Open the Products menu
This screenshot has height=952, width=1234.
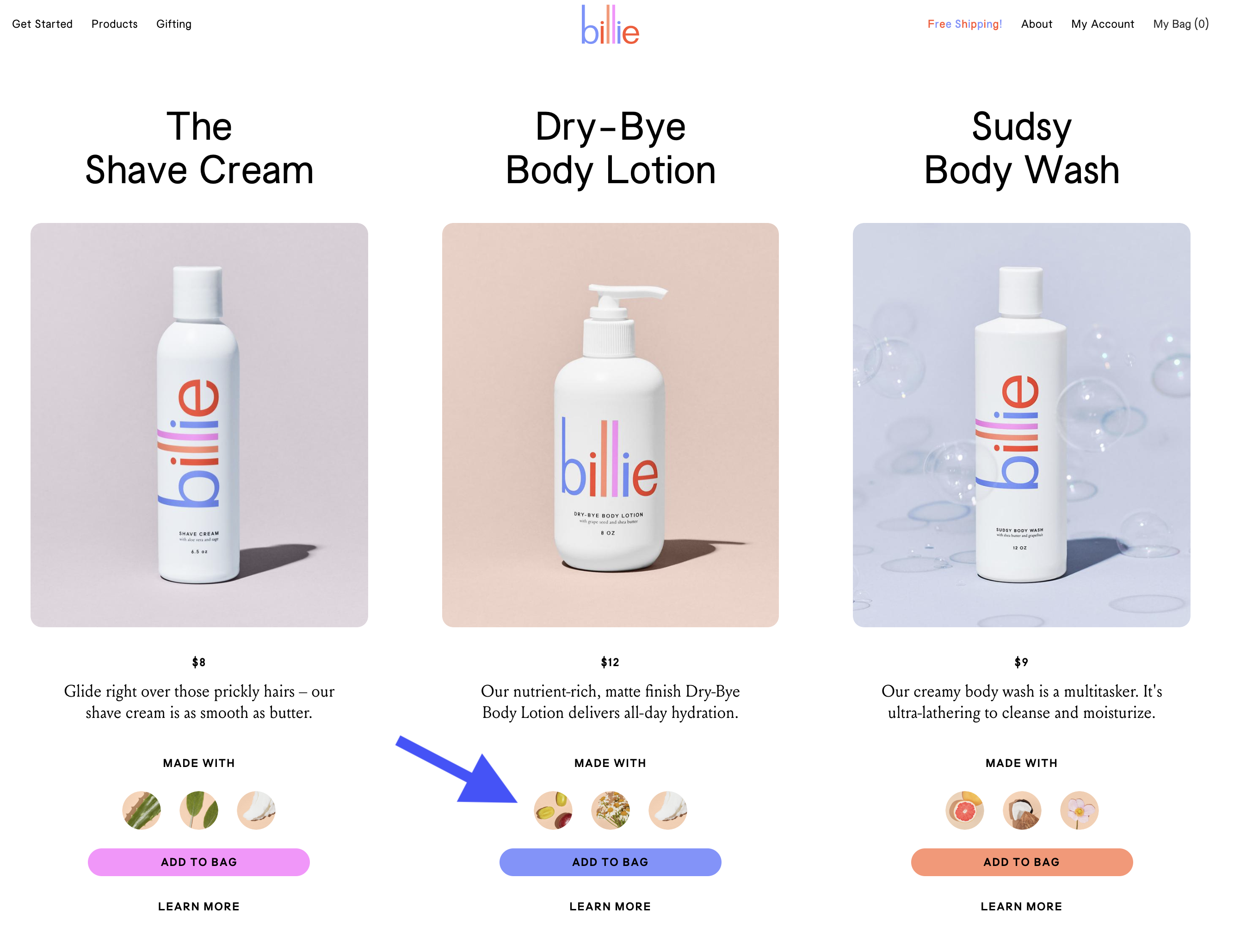pos(115,24)
